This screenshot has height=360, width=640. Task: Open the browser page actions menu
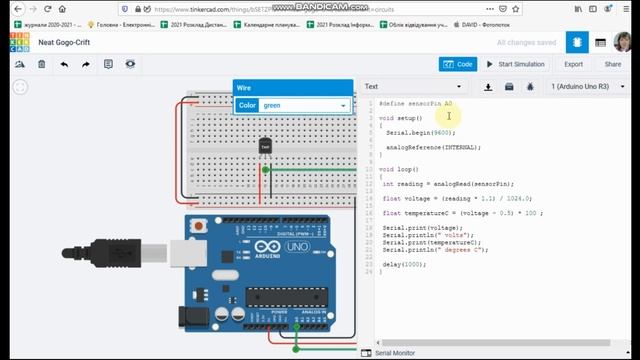490,9
